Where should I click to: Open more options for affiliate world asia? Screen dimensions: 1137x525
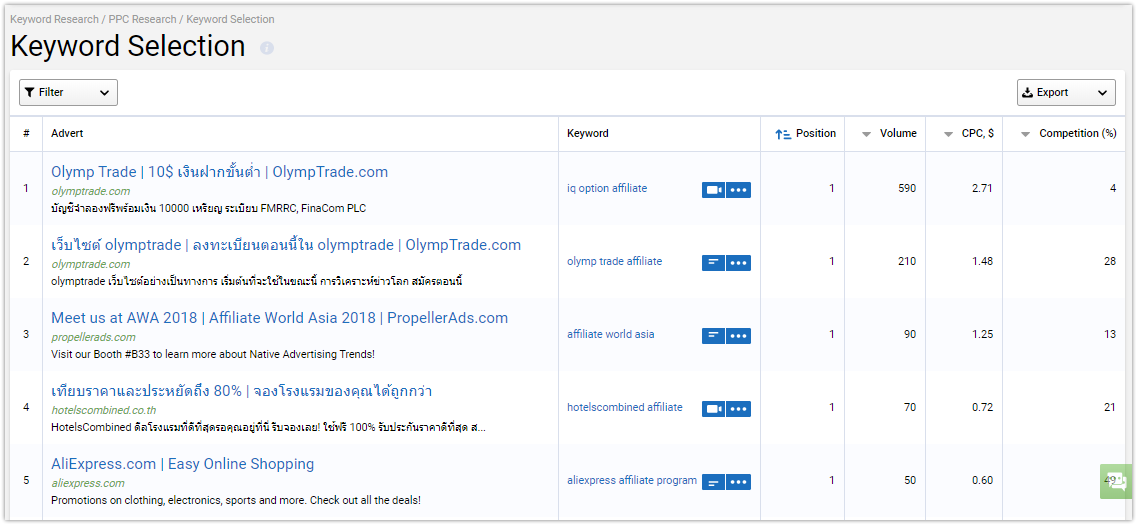click(x=738, y=336)
